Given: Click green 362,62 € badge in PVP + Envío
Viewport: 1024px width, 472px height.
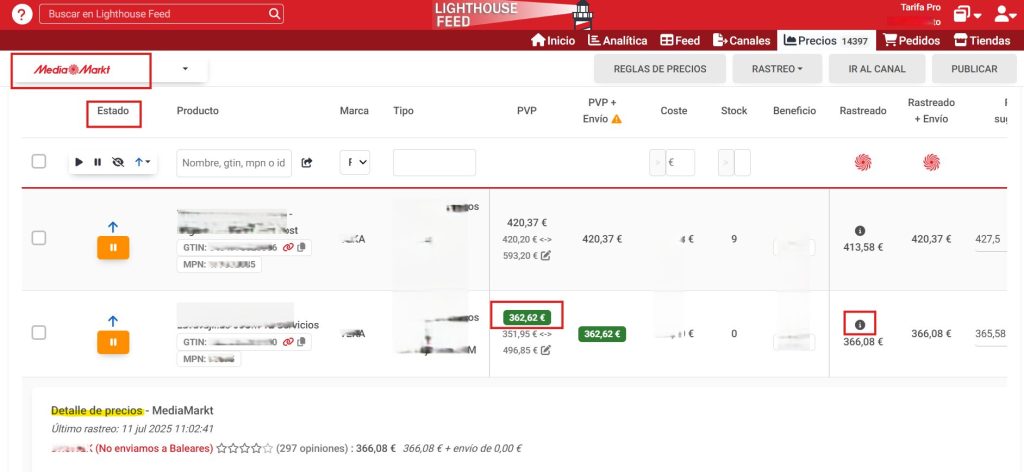Looking at the screenshot, I should (x=602, y=334).
